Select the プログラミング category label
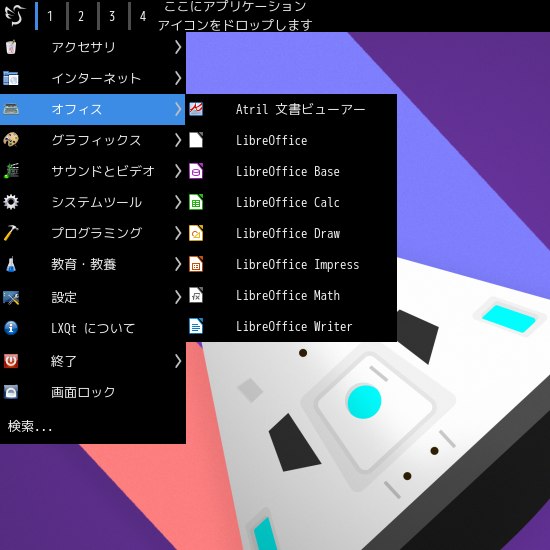This screenshot has width=550, height=550. point(96,233)
